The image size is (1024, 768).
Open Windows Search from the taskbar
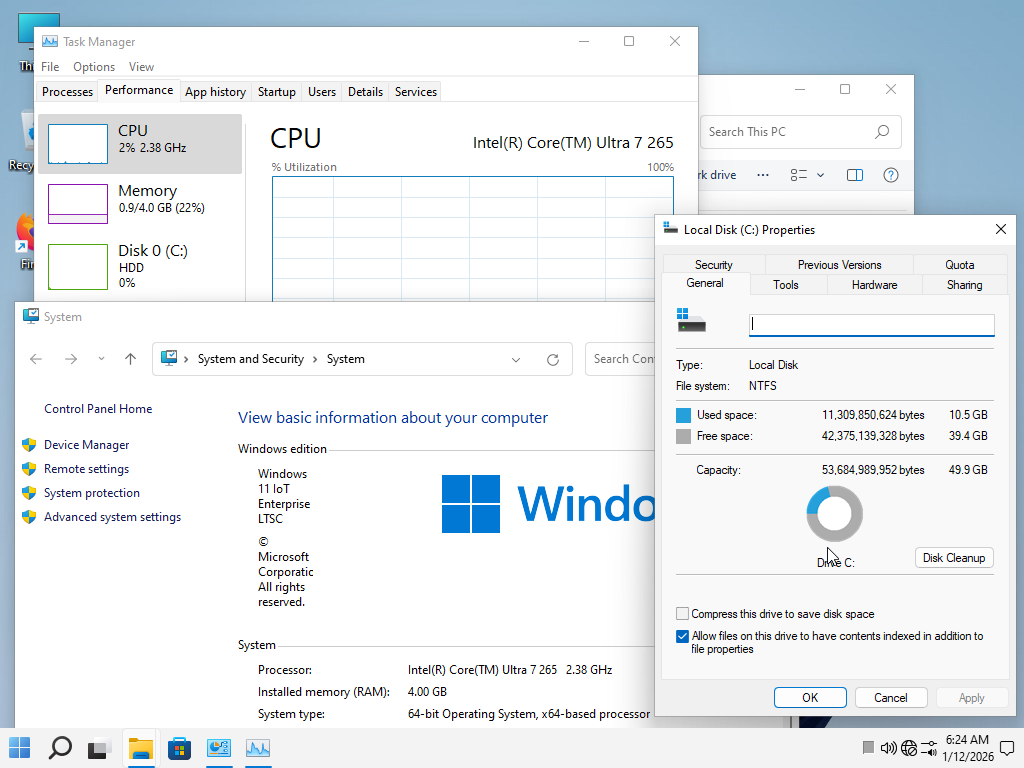[60, 748]
